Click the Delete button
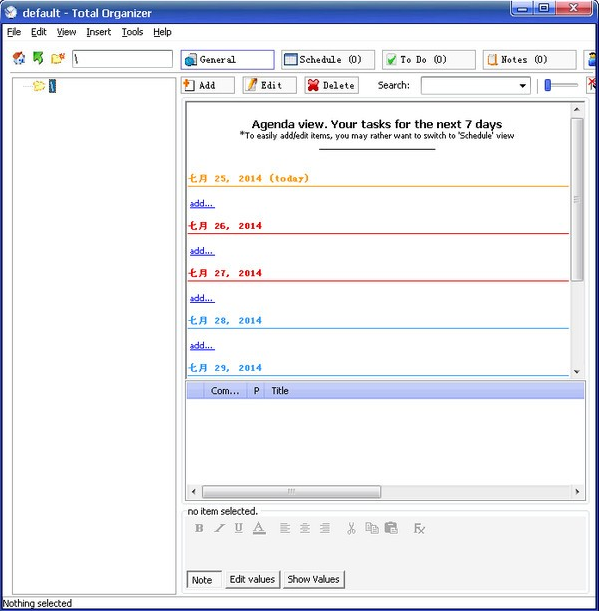 pyautogui.click(x=331, y=85)
